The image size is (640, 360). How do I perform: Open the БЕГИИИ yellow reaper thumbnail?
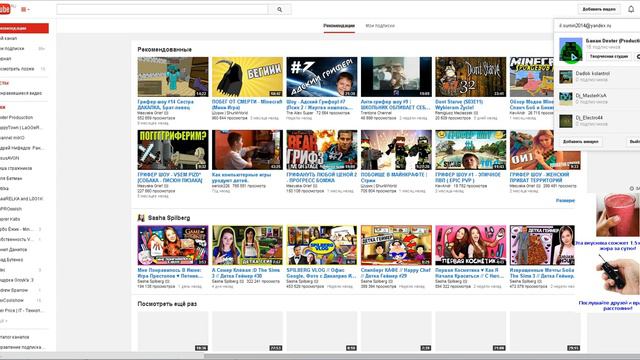click(x=247, y=77)
